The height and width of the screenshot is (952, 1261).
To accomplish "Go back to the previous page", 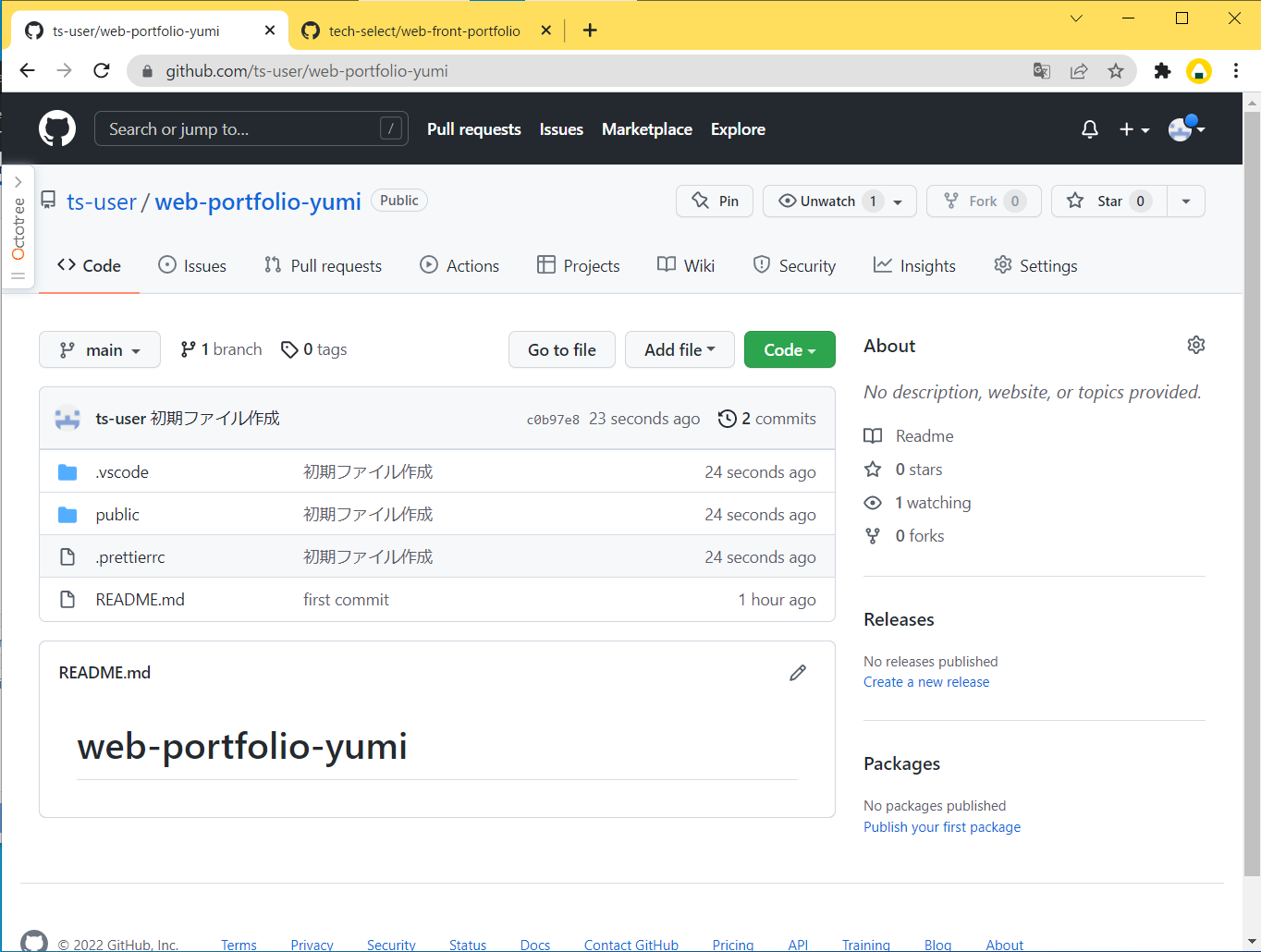I will tap(28, 71).
